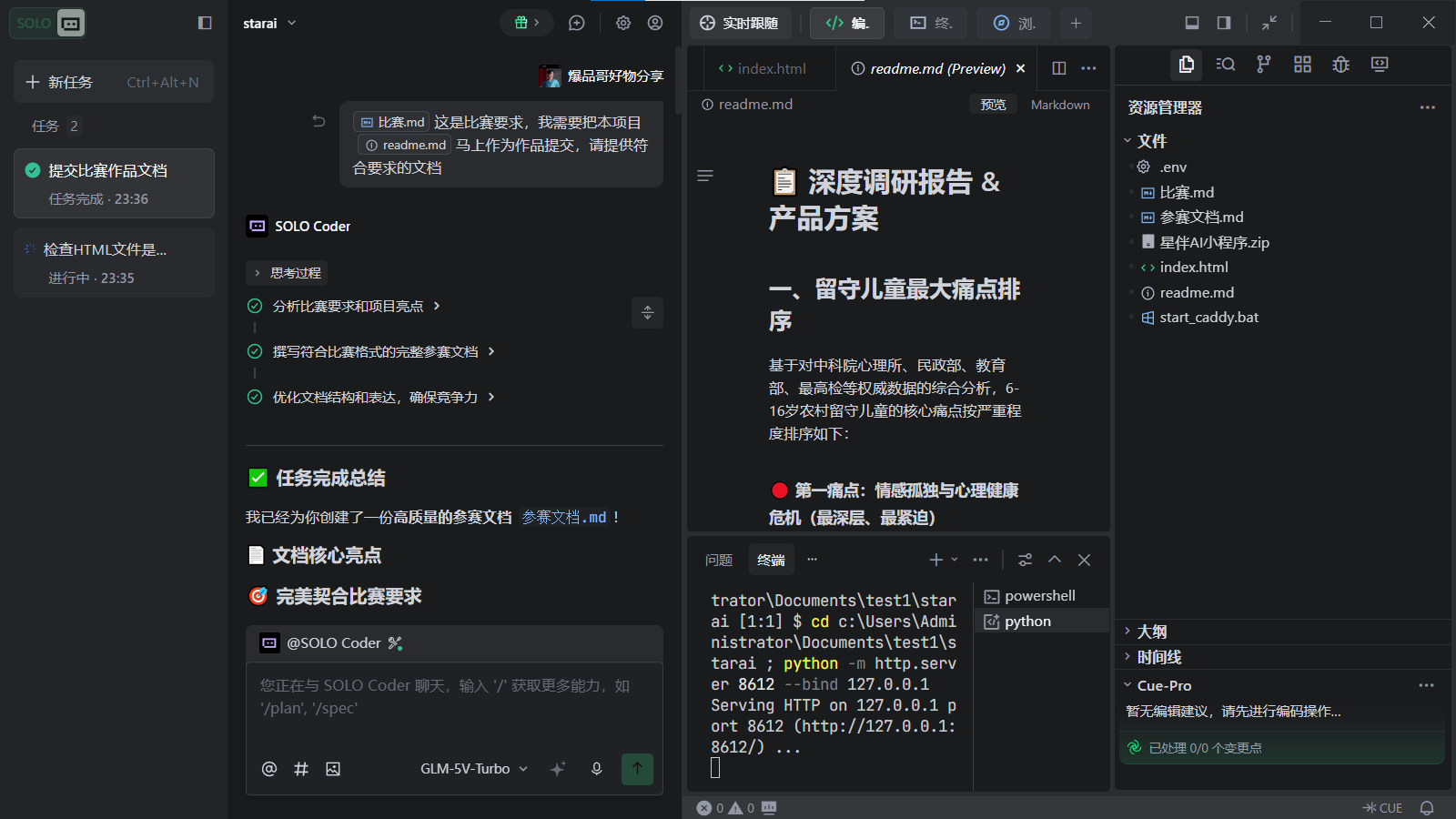Screen dimensions: 1456x819
Task: Open the new chat bubble icon
Action: click(x=576, y=23)
